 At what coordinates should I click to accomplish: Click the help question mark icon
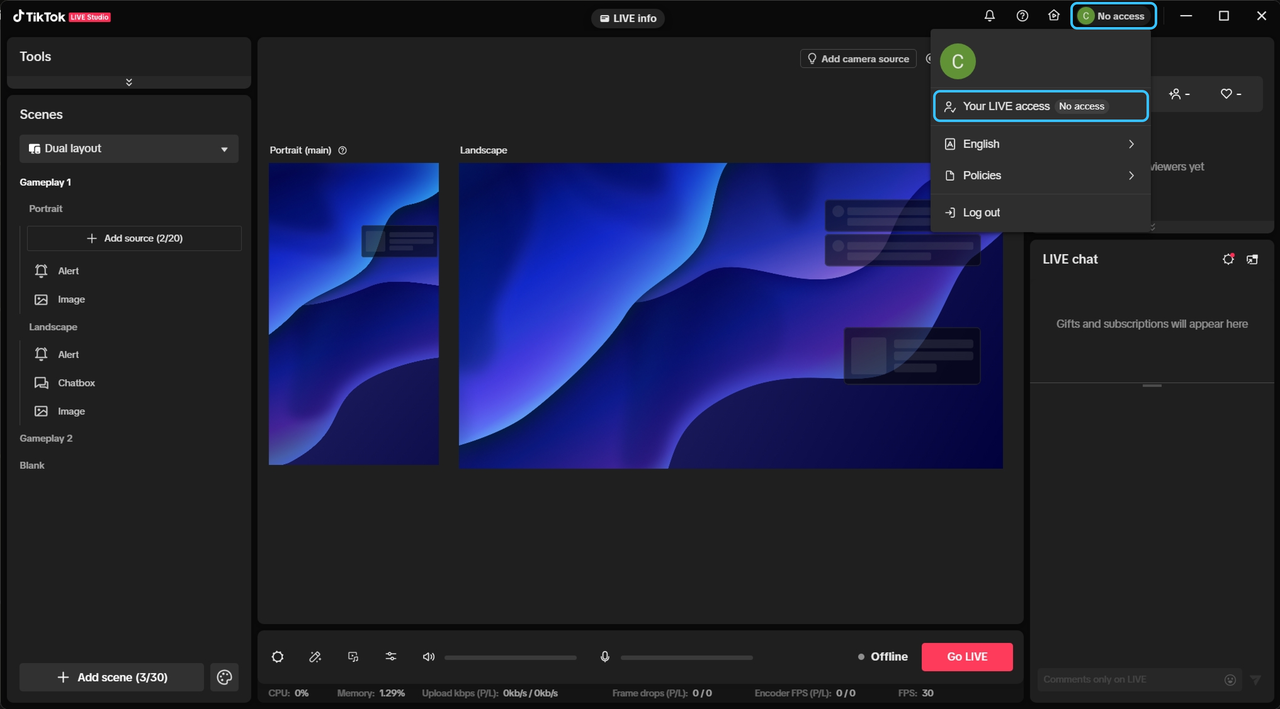(x=1022, y=16)
